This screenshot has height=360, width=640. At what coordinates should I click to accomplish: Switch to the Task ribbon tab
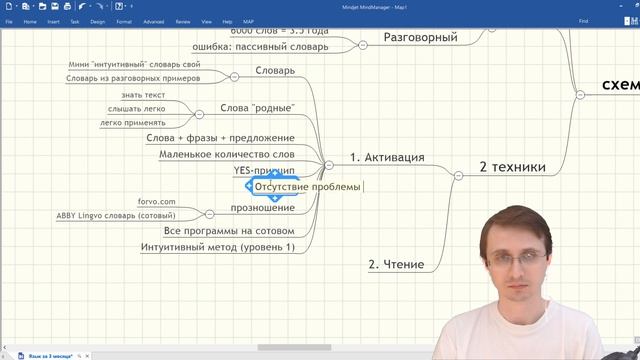(x=75, y=22)
